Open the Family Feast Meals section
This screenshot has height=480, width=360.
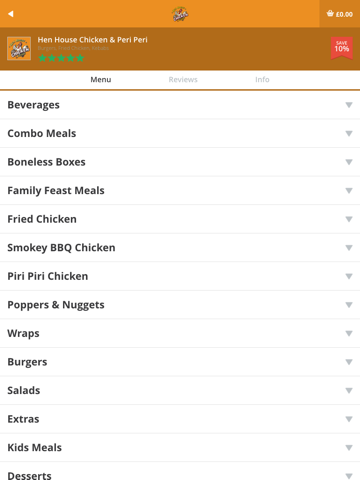pyautogui.click(x=180, y=190)
